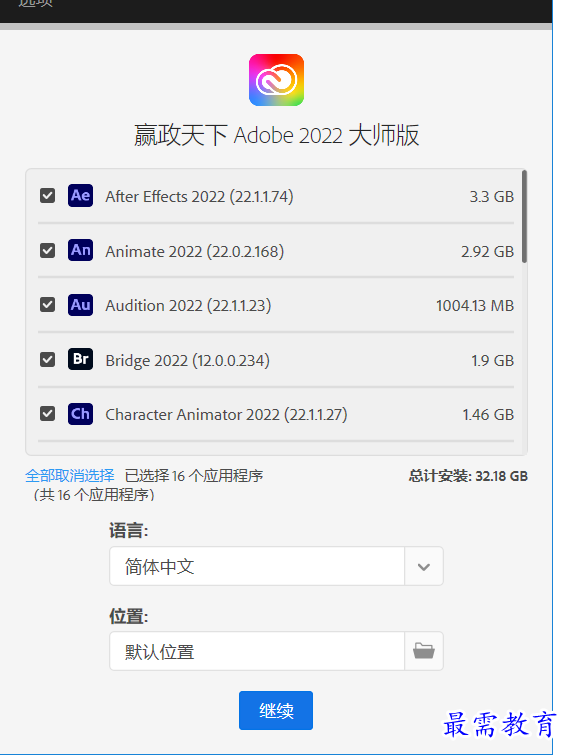Image resolution: width=565 pixels, height=756 pixels.
Task: Click the 1004.13 MB size value
Action: click(x=475, y=306)
